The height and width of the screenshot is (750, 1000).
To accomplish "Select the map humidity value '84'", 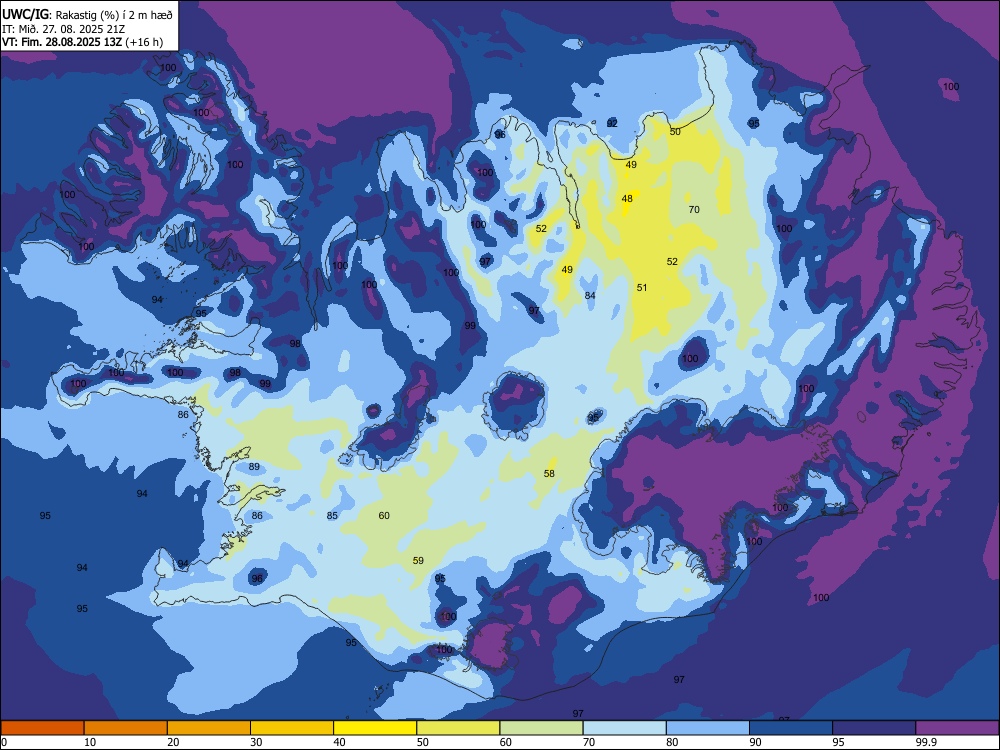I will click(590, 295).
